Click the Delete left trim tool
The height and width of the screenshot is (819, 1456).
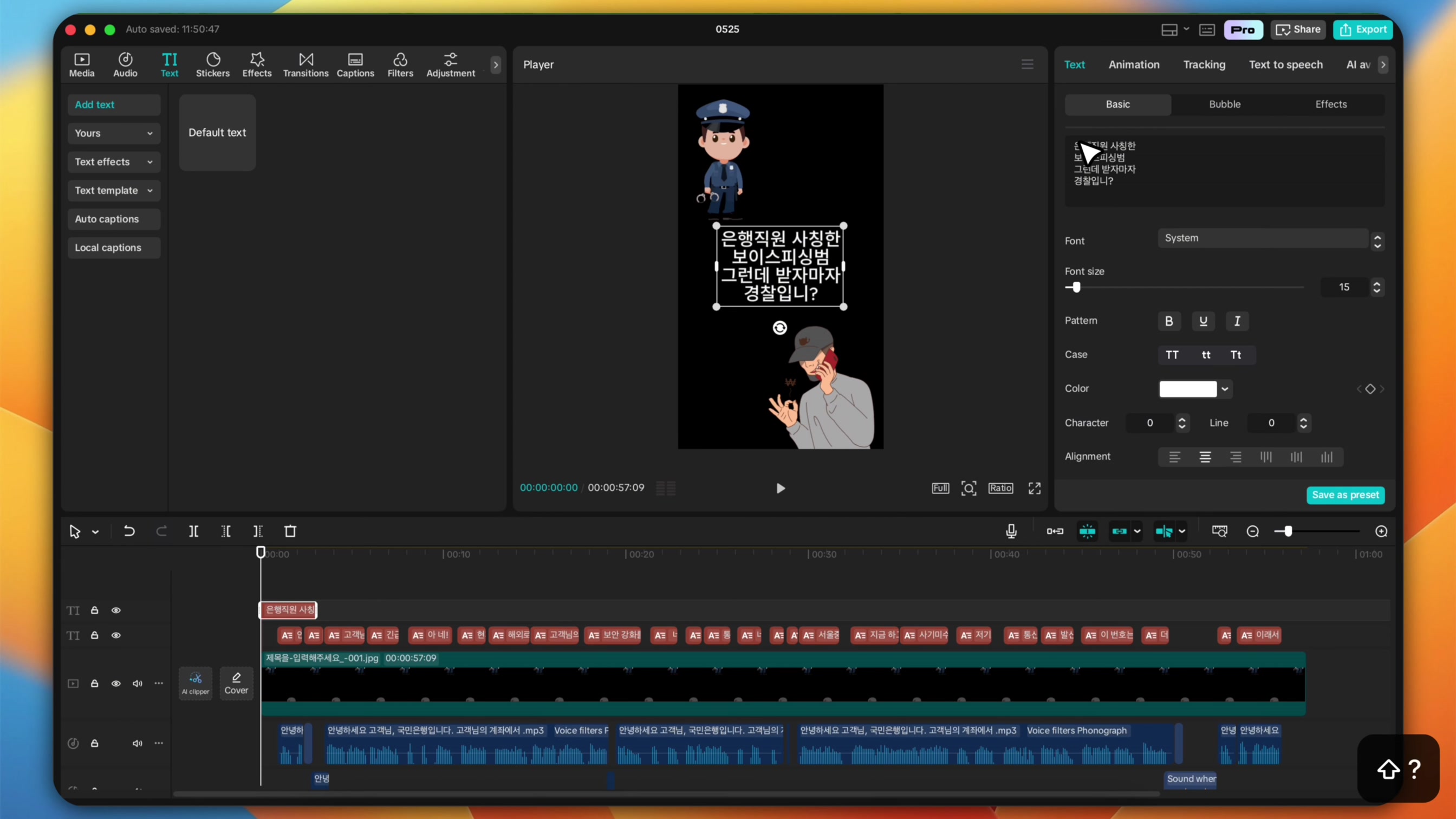(225, 531)
